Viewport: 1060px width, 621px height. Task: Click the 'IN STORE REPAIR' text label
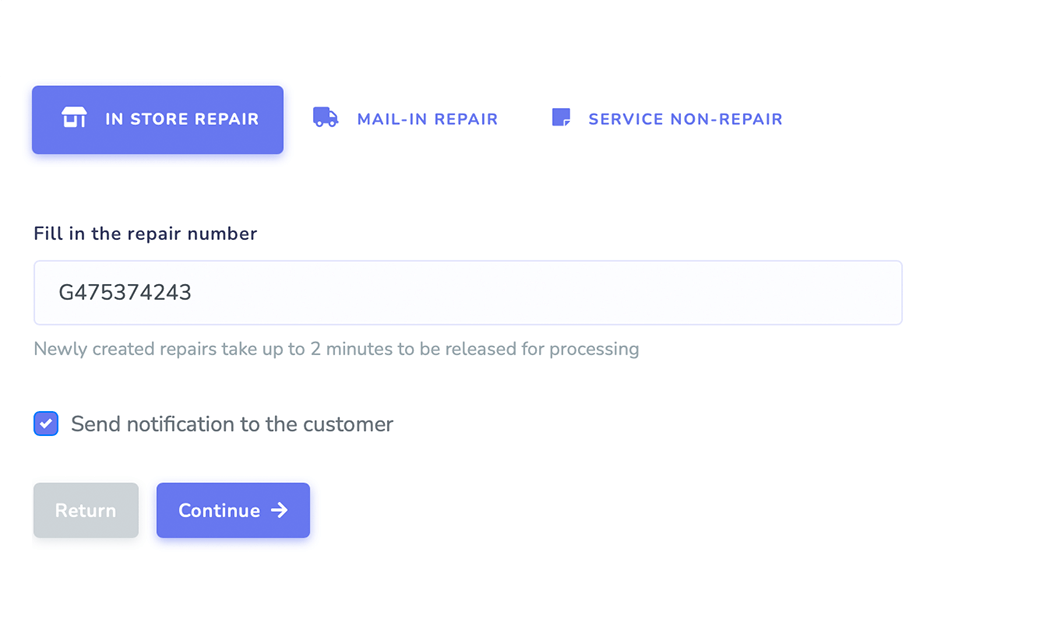(x=182, y=119)
